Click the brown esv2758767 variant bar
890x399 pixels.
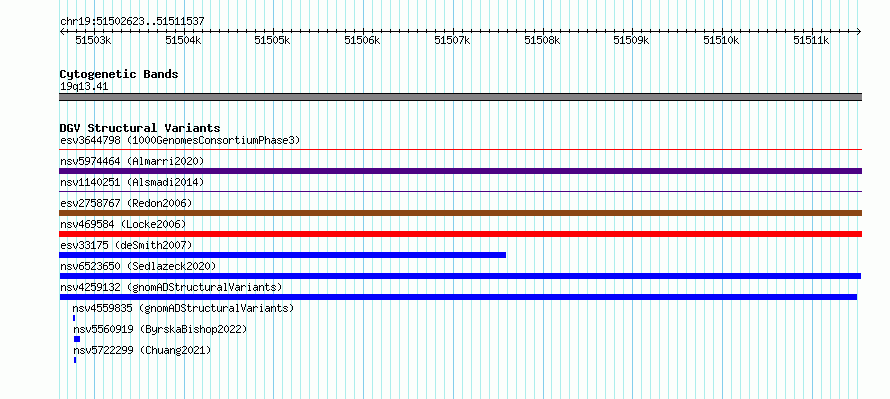coord(460,213)
